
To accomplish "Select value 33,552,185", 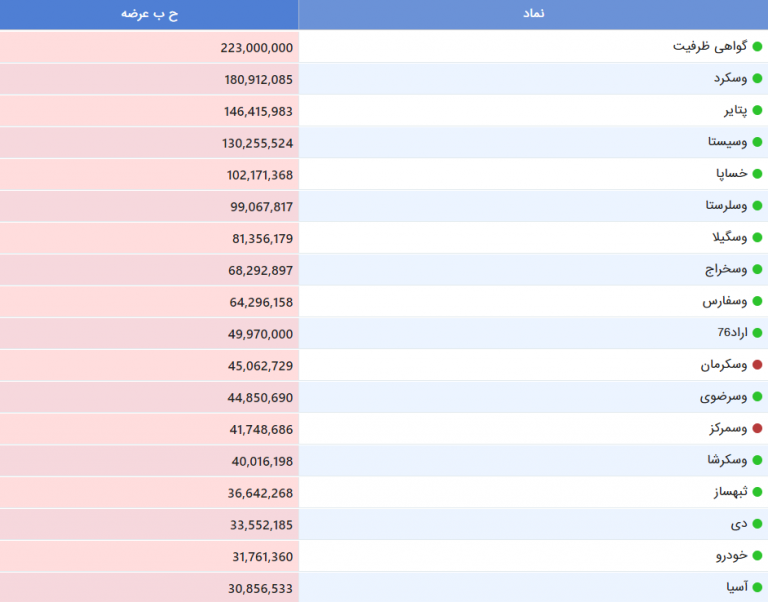I will 262,525.
